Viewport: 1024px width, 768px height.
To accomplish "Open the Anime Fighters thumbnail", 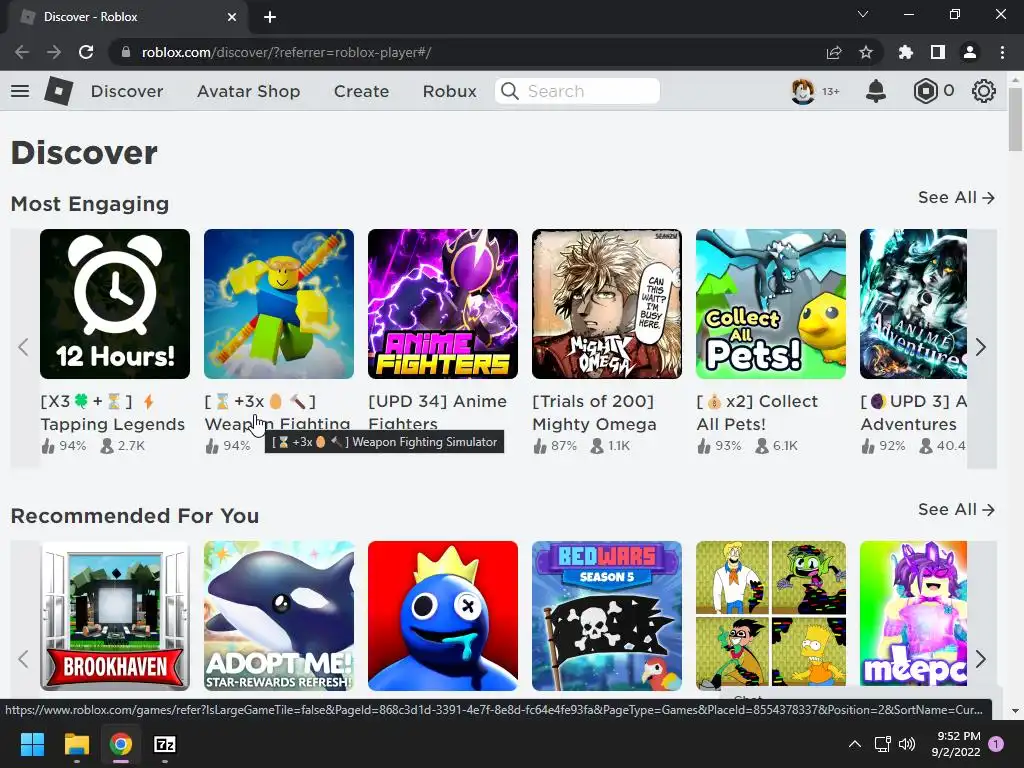I will pos(443,304).
